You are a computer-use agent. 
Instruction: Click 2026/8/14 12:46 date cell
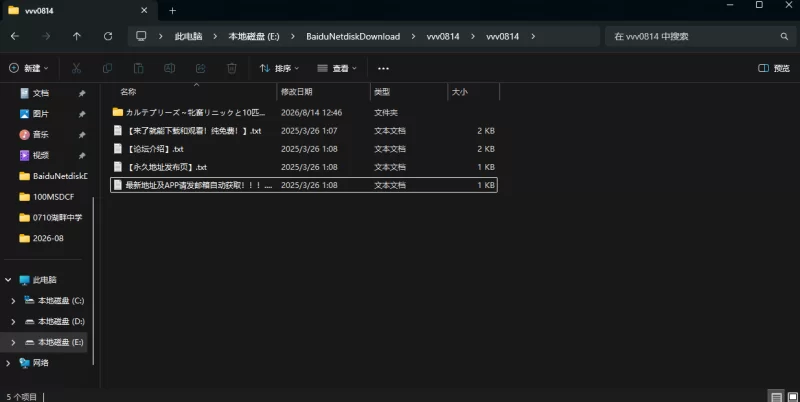312,112
